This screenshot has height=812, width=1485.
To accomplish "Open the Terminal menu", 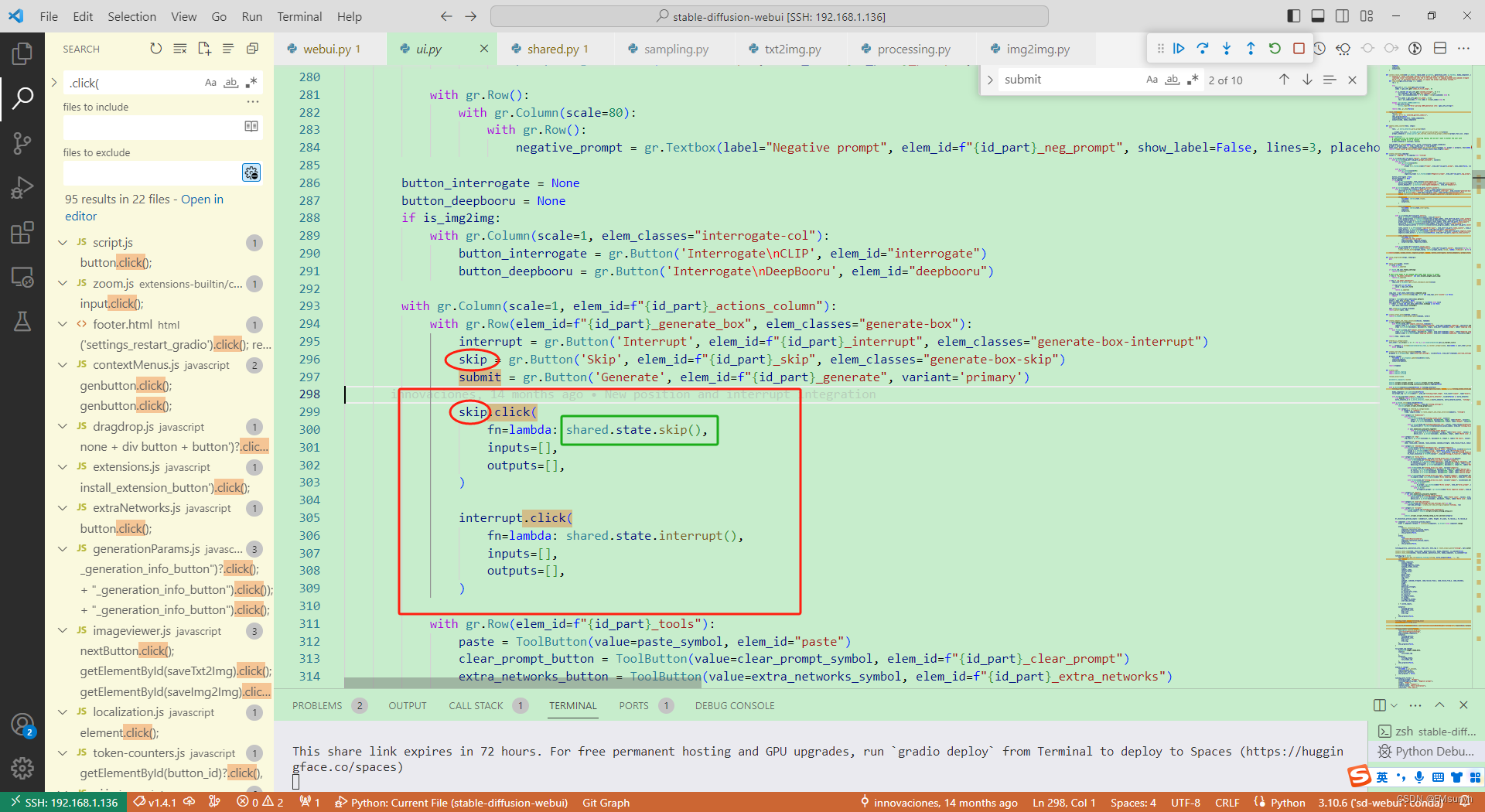I will tap(299, 16).
